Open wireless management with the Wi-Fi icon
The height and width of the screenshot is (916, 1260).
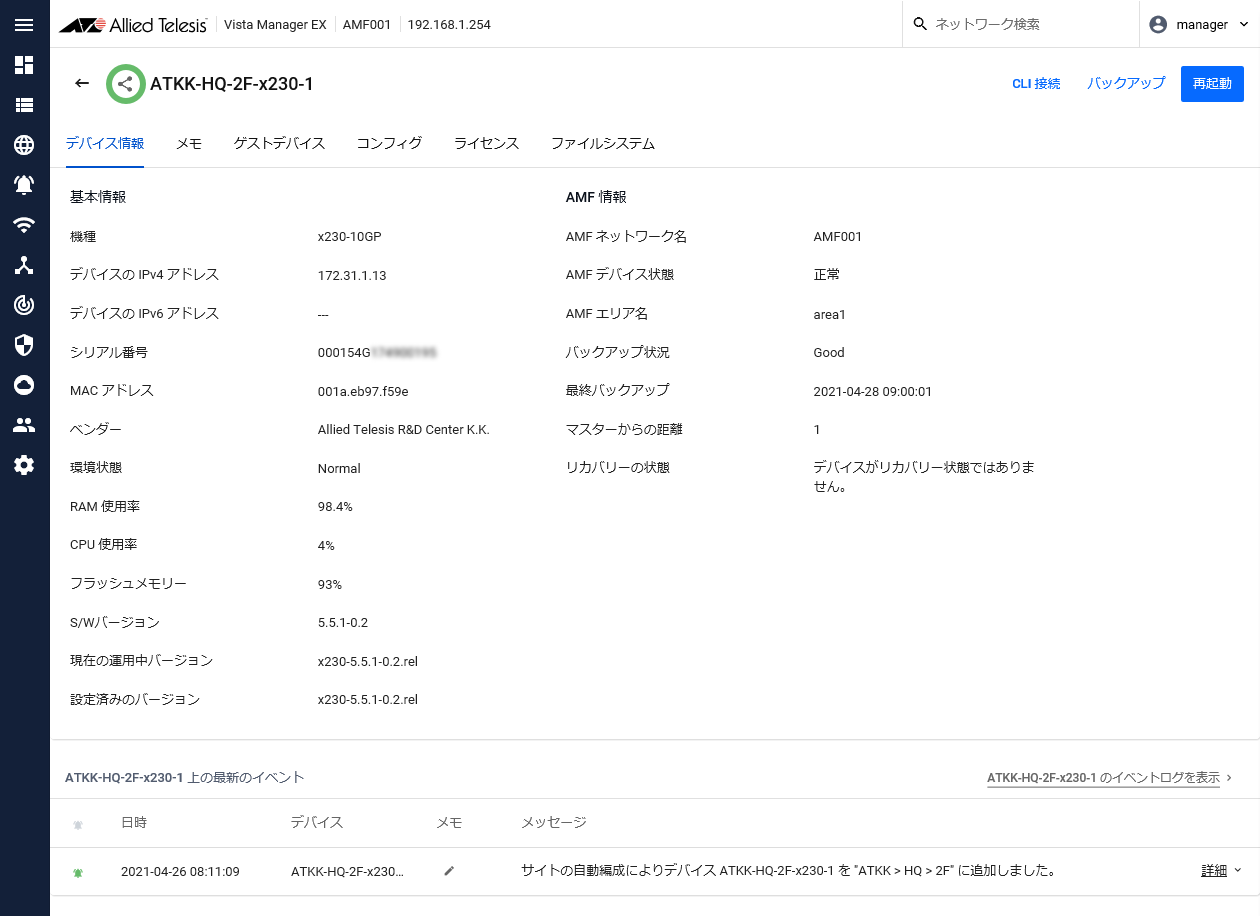(x=24, y=225)
